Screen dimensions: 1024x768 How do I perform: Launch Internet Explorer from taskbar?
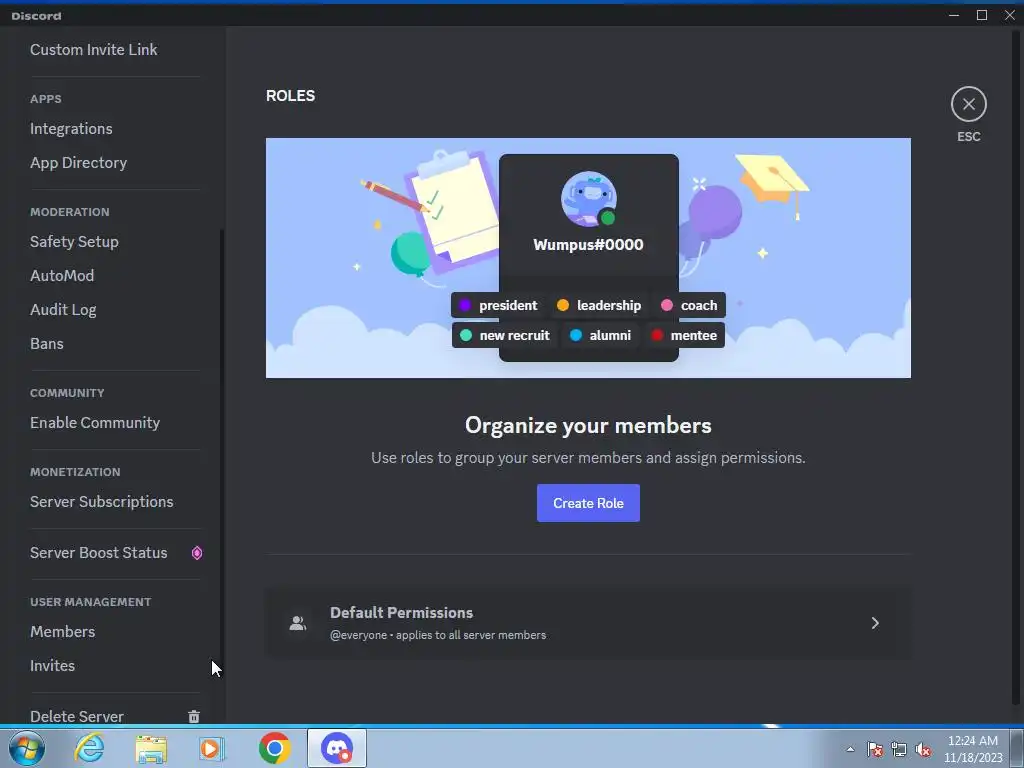(x=89, y=748)
